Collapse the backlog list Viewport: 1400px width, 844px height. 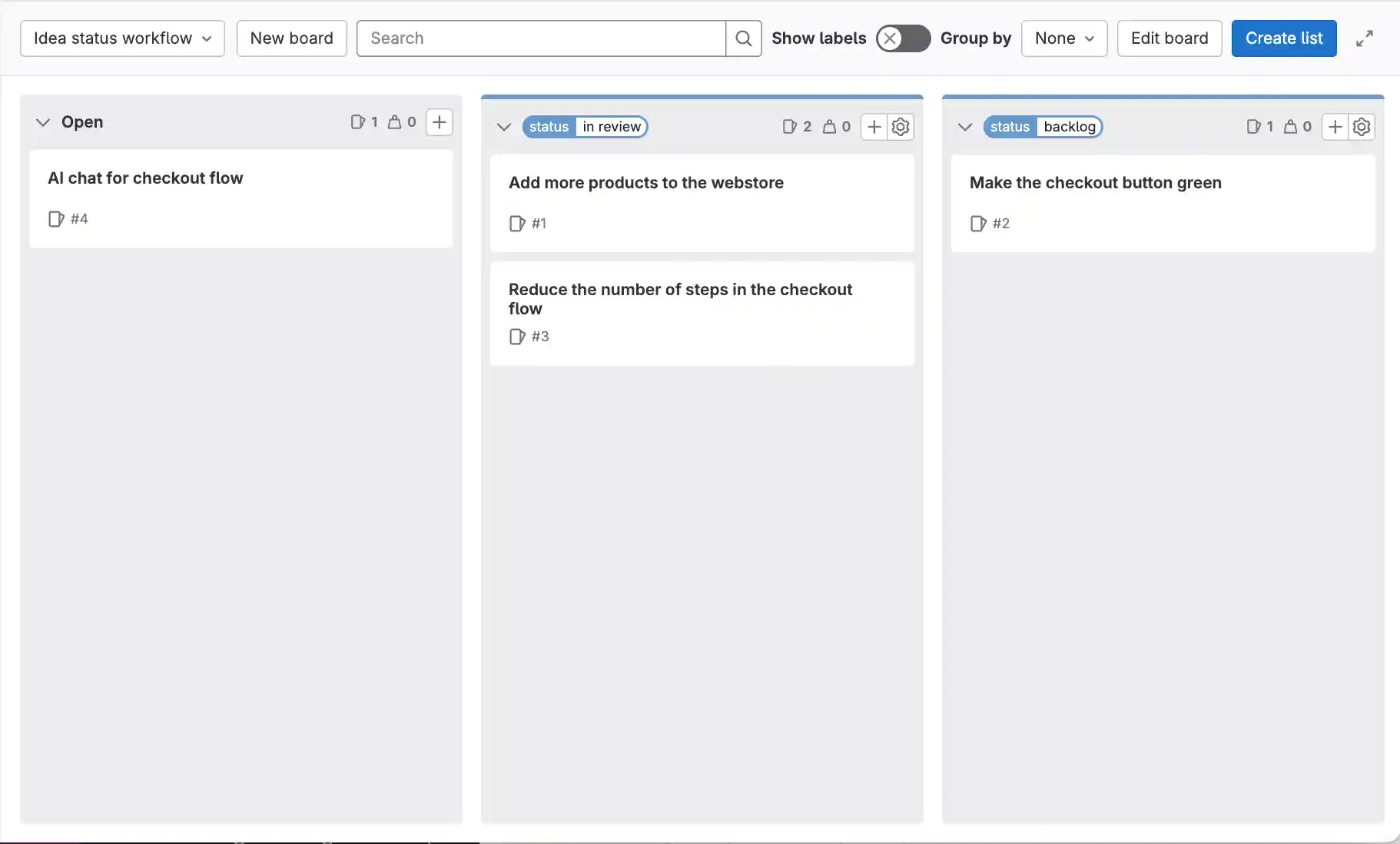pos(965,127)
